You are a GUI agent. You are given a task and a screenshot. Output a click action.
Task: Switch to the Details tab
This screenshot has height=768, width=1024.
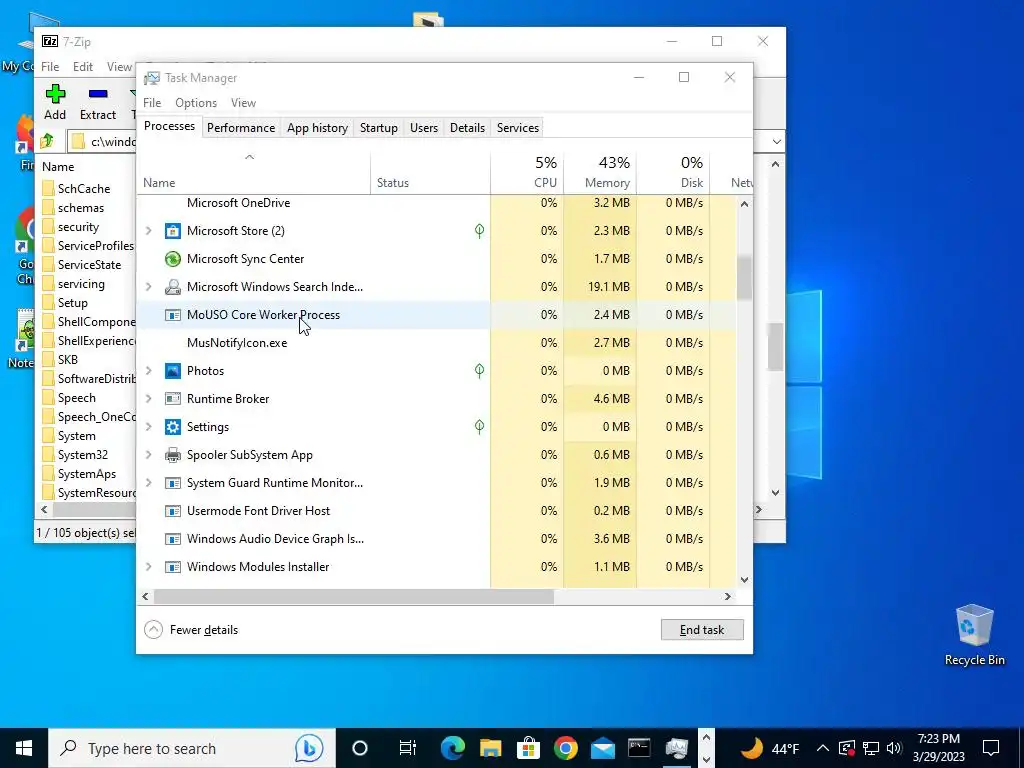pyautogui.click(x=468, y=128)
